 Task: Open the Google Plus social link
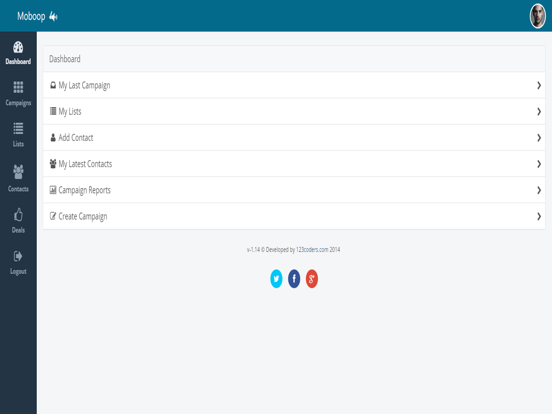(312, 279)
